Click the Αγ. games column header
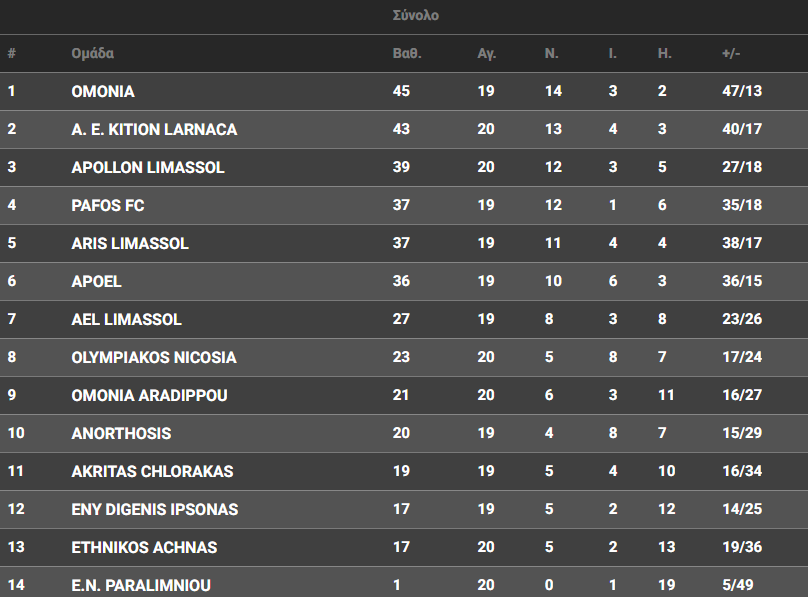Image resolution: width=808 pixels, height=597 pixels. 487,53
